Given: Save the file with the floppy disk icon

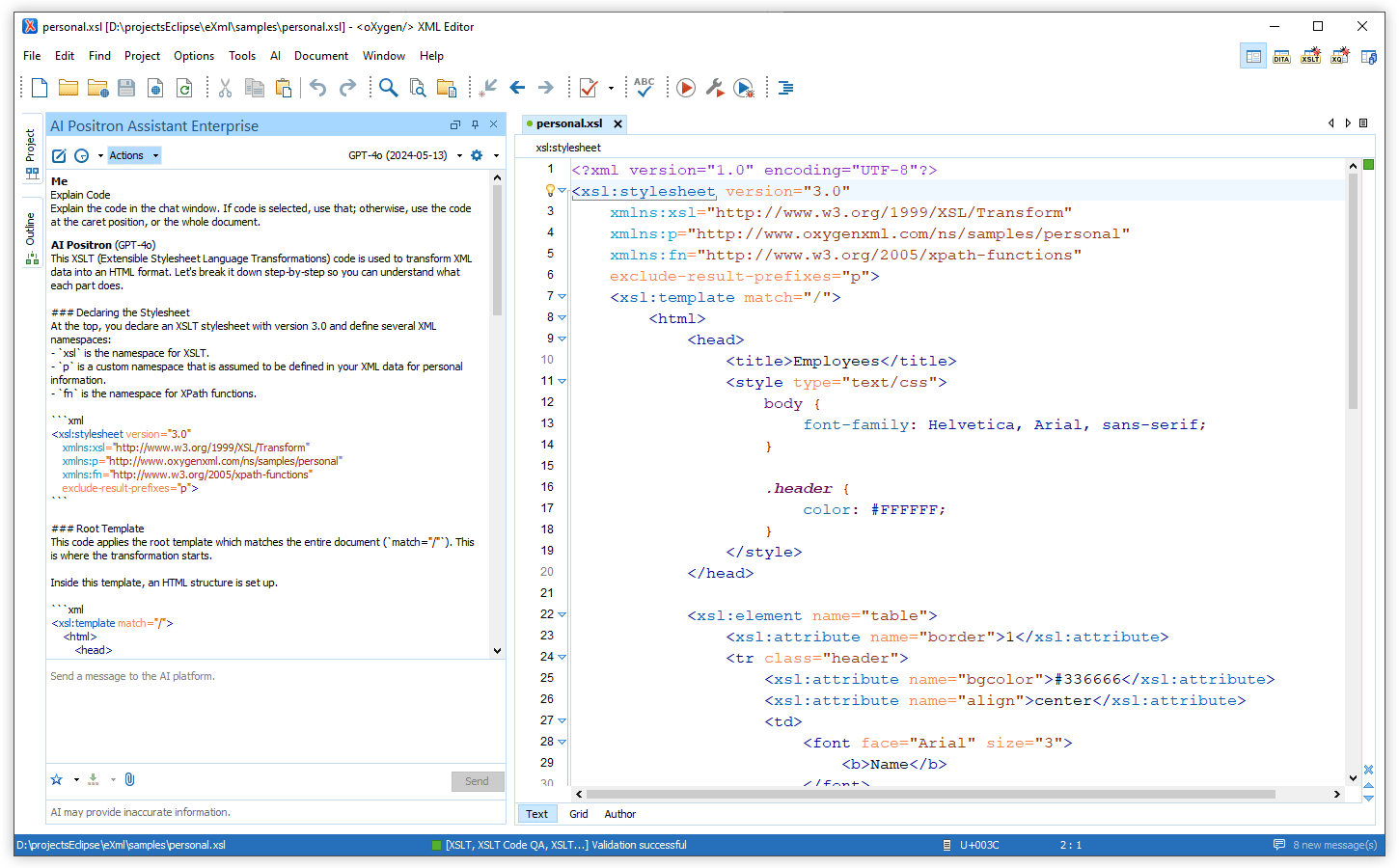Looking at the screenshot, I should [x=126, y=88].
